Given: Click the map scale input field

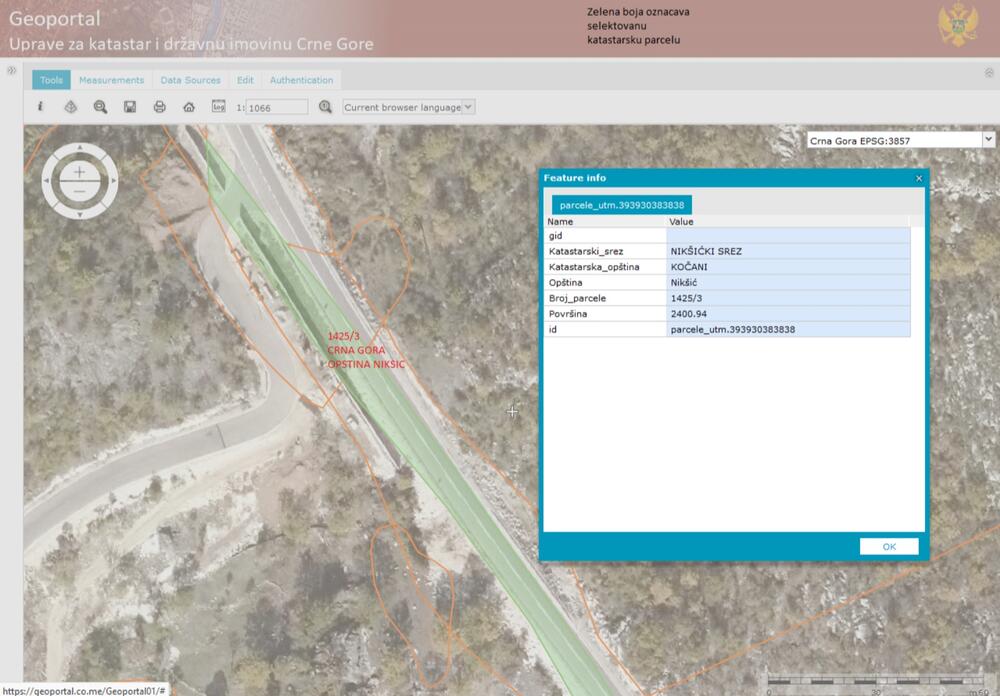Looking at the screenshot, I should tap(276, 107).
